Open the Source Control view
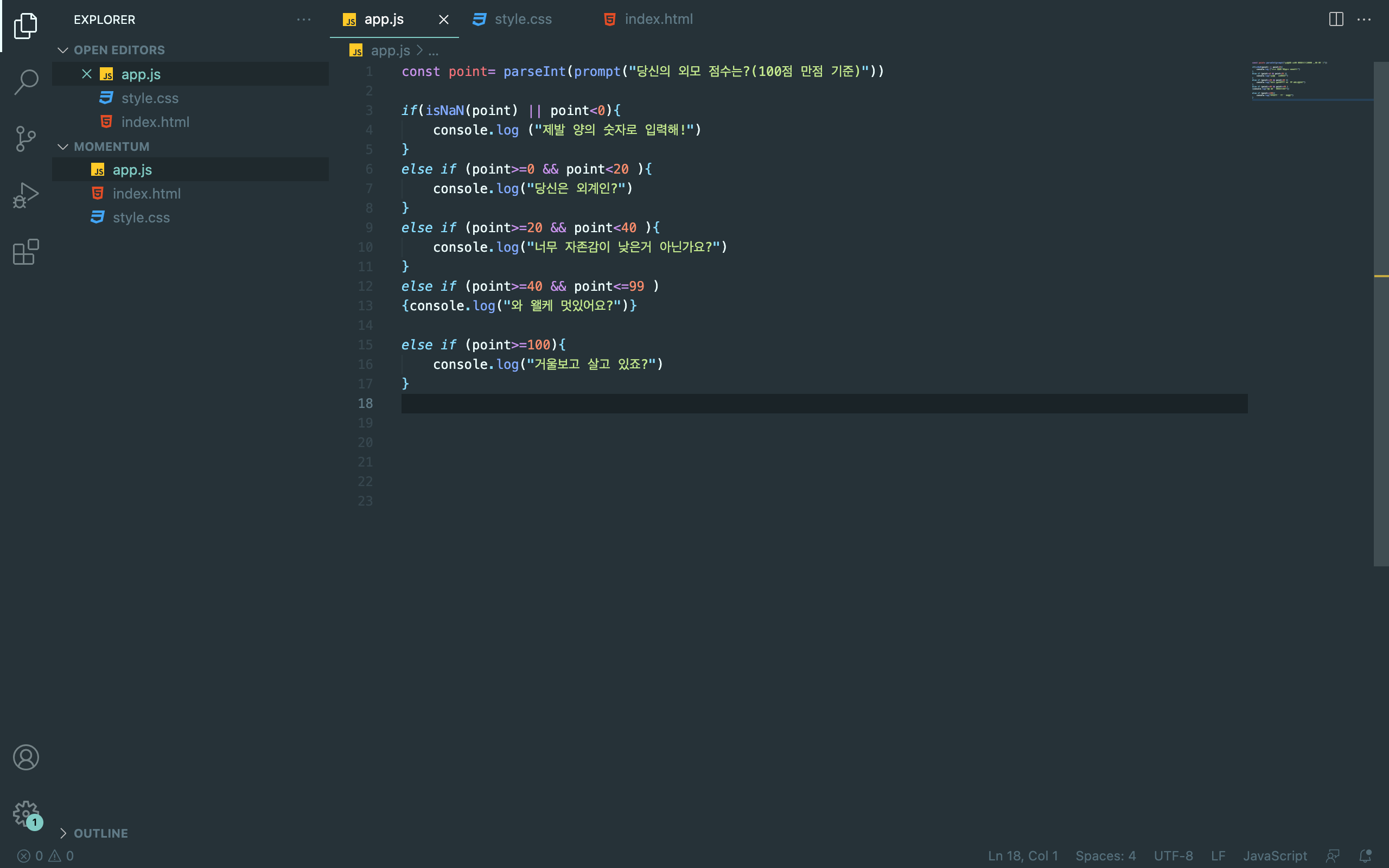 tap(26, 138)
